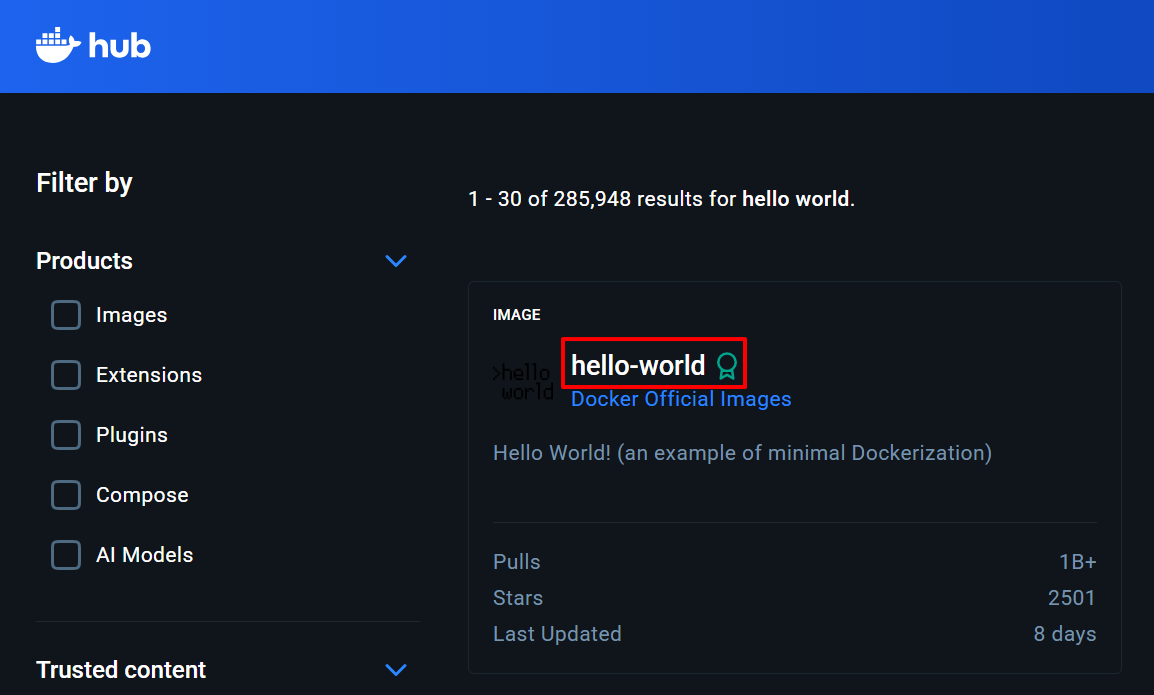The width and height of the screenshot is (1154, 695).
Task: Click the 8 days last updated value
Action: (x=1065, y=634)
